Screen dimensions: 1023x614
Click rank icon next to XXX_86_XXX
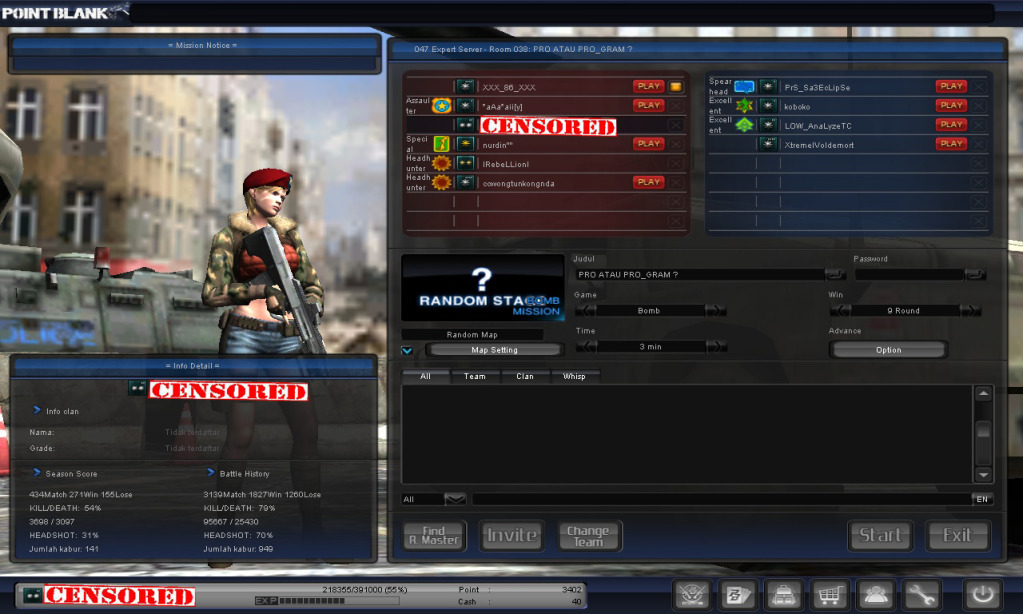pyautogui.click(x=465, y=86)
